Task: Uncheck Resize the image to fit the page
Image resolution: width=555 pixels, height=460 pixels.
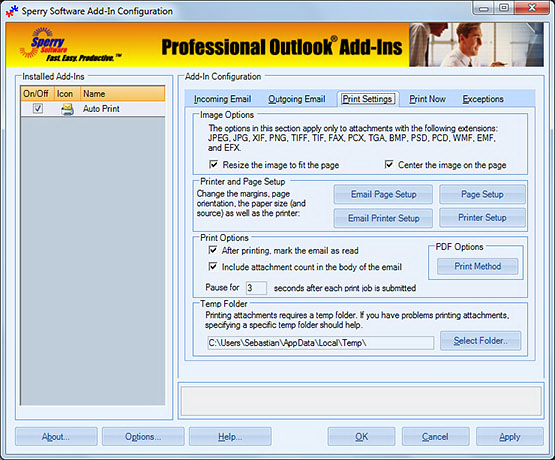Action: [x=213, y=165]
